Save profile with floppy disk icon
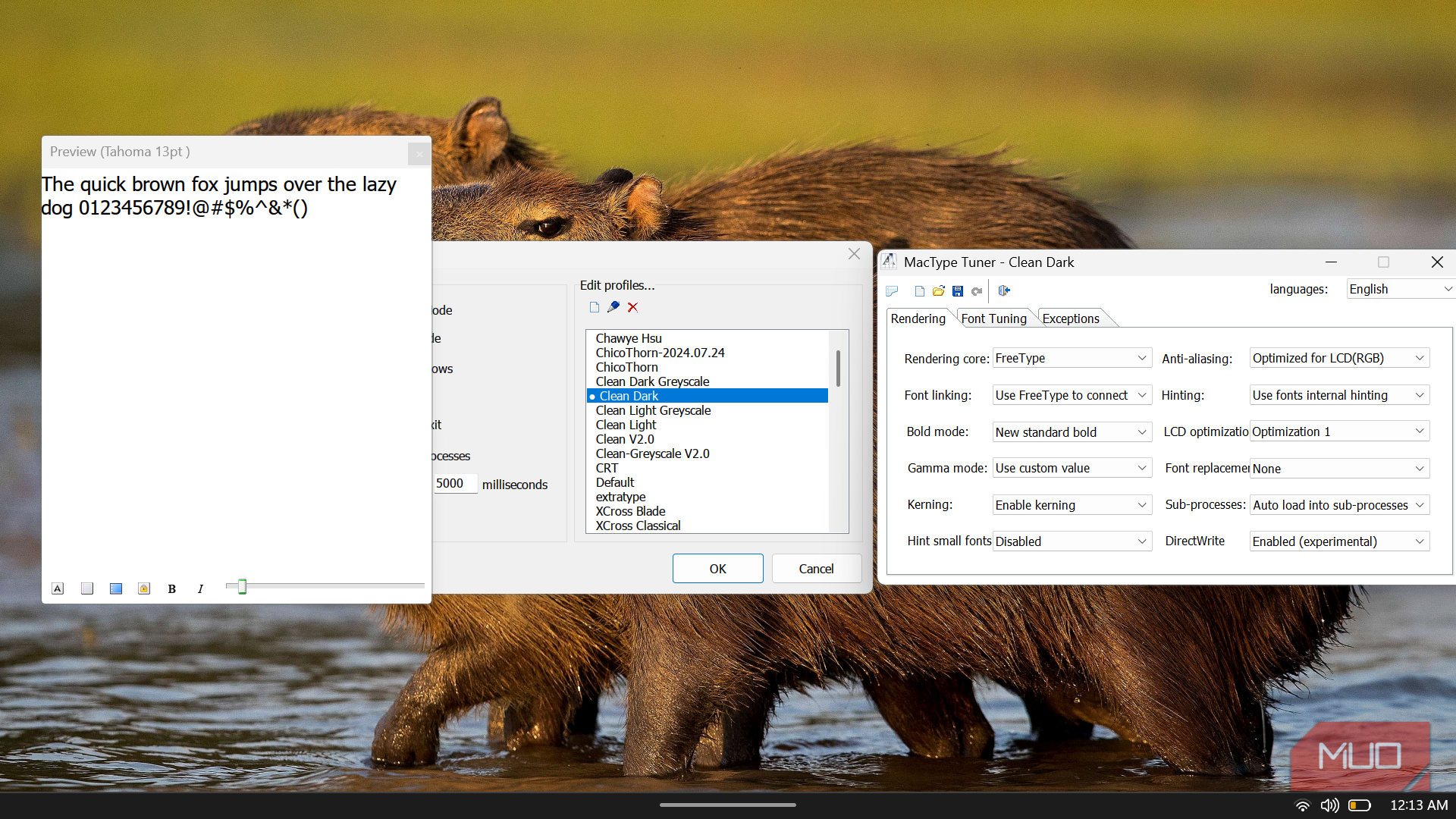Viewport: 1456px width, 819px height. [958, 290]
